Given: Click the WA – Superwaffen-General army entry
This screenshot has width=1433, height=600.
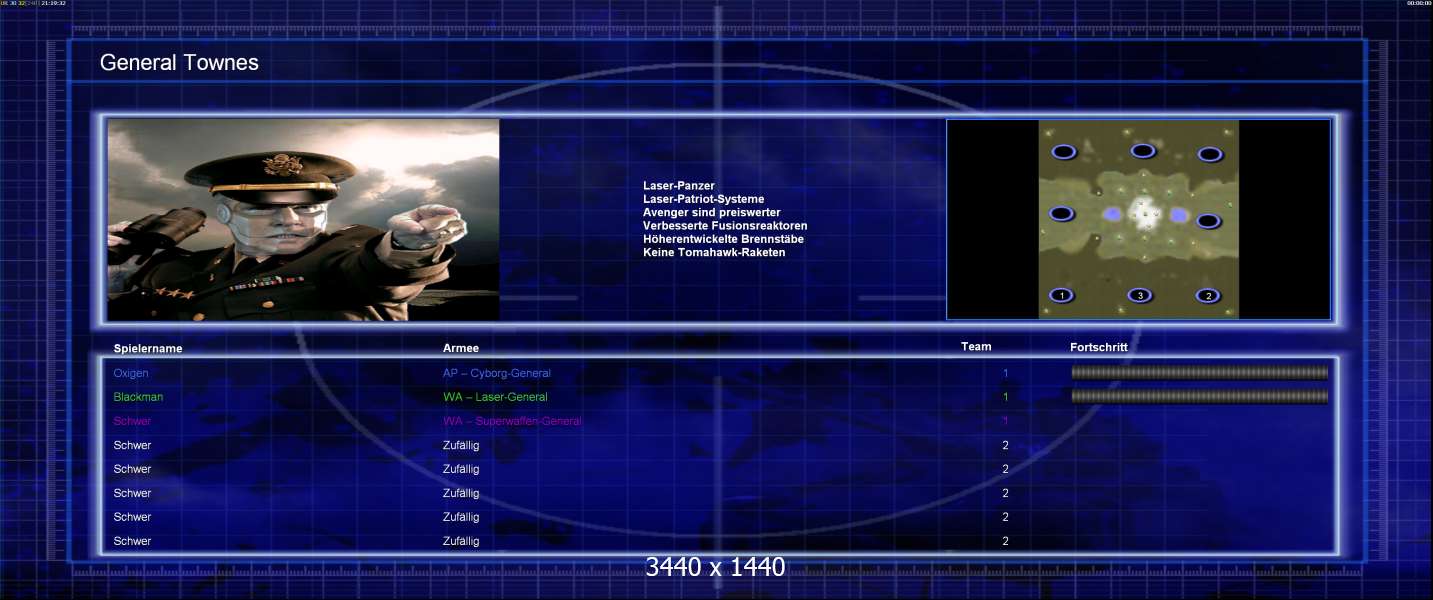Looking at the screenshot, I should 512,421.
